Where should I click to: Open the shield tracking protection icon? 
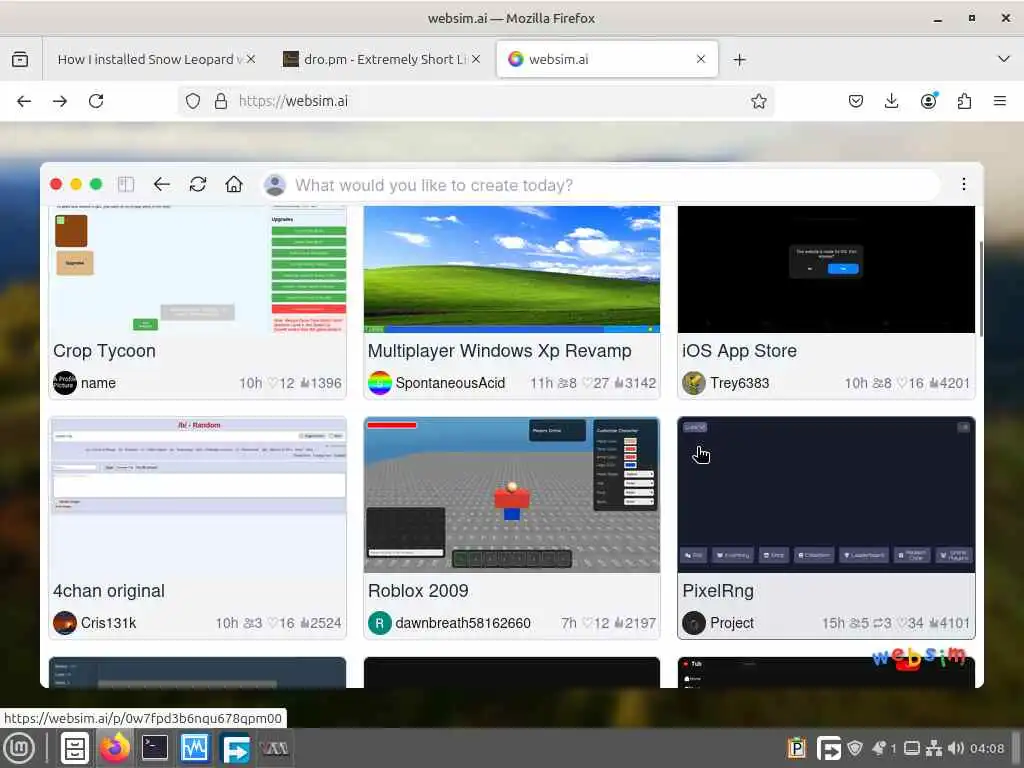click(193, 101)
